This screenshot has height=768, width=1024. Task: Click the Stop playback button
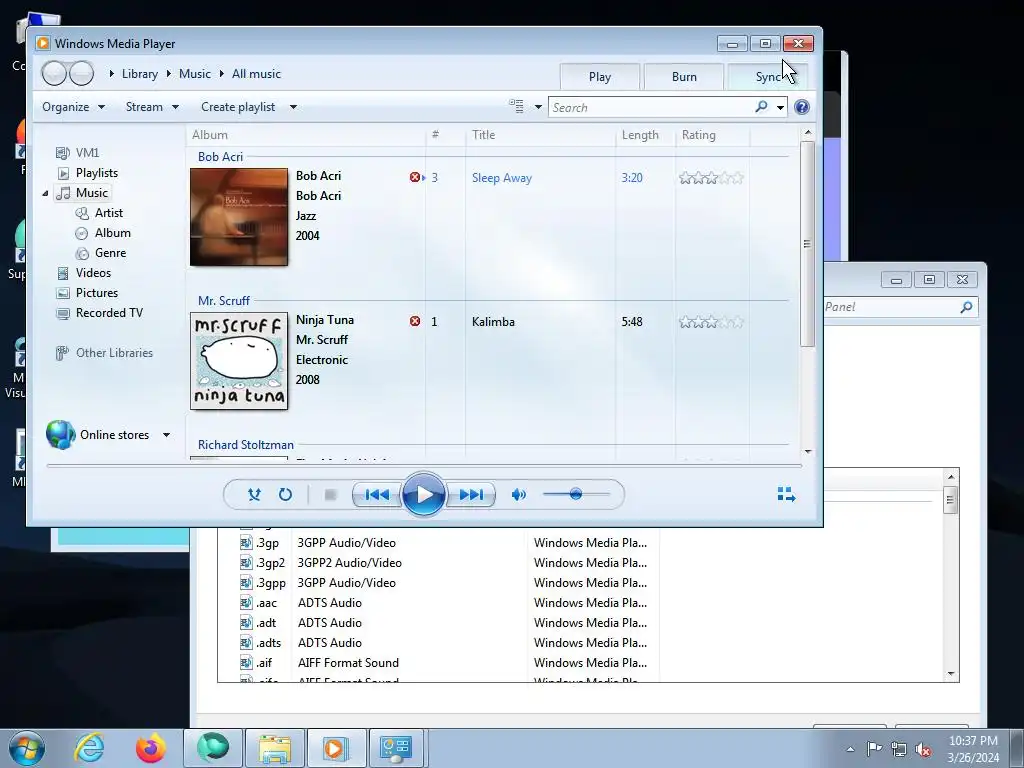coord(330,494)
